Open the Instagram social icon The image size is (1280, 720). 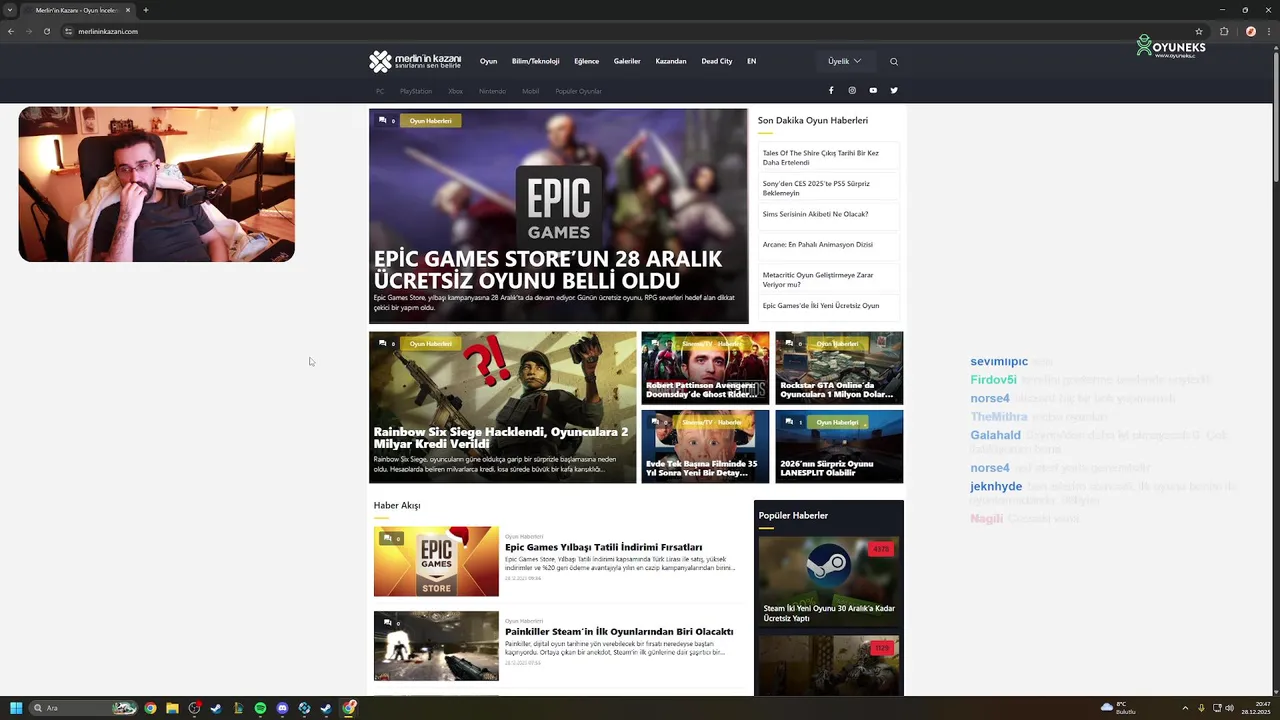[x=852, y=90]
